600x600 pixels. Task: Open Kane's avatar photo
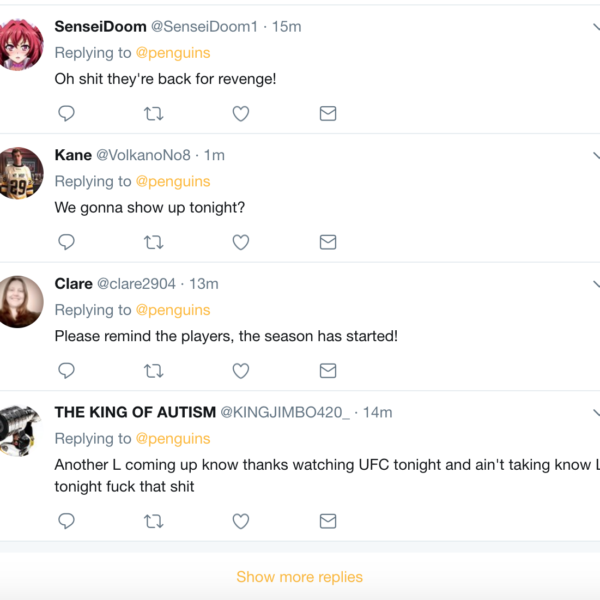tap(21, 173)
